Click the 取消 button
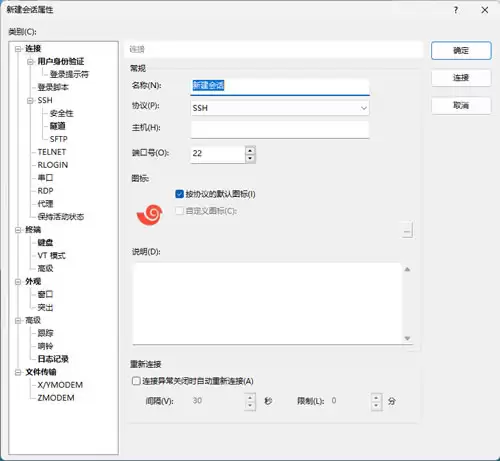The height and width of the screenshot is (461, 500). 461,106
